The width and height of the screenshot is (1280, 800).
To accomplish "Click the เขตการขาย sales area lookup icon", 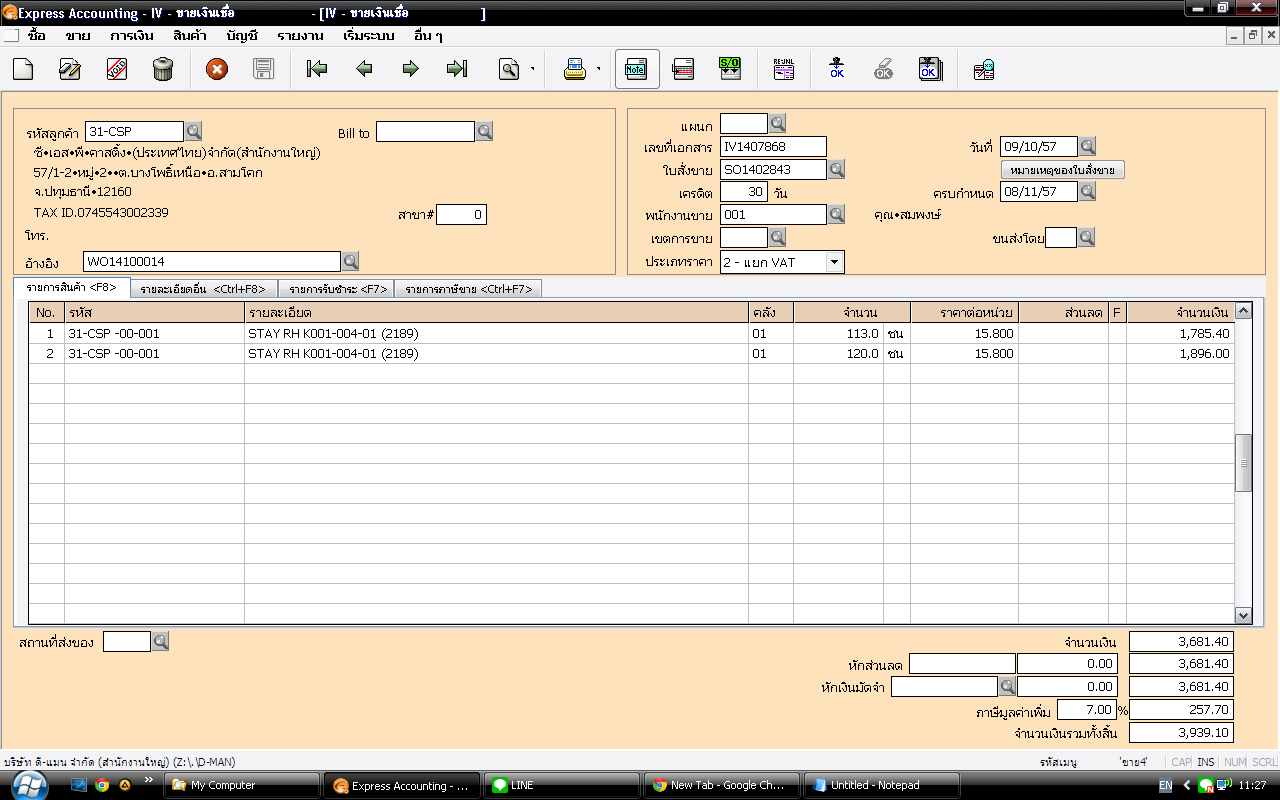I will point(777,237).
